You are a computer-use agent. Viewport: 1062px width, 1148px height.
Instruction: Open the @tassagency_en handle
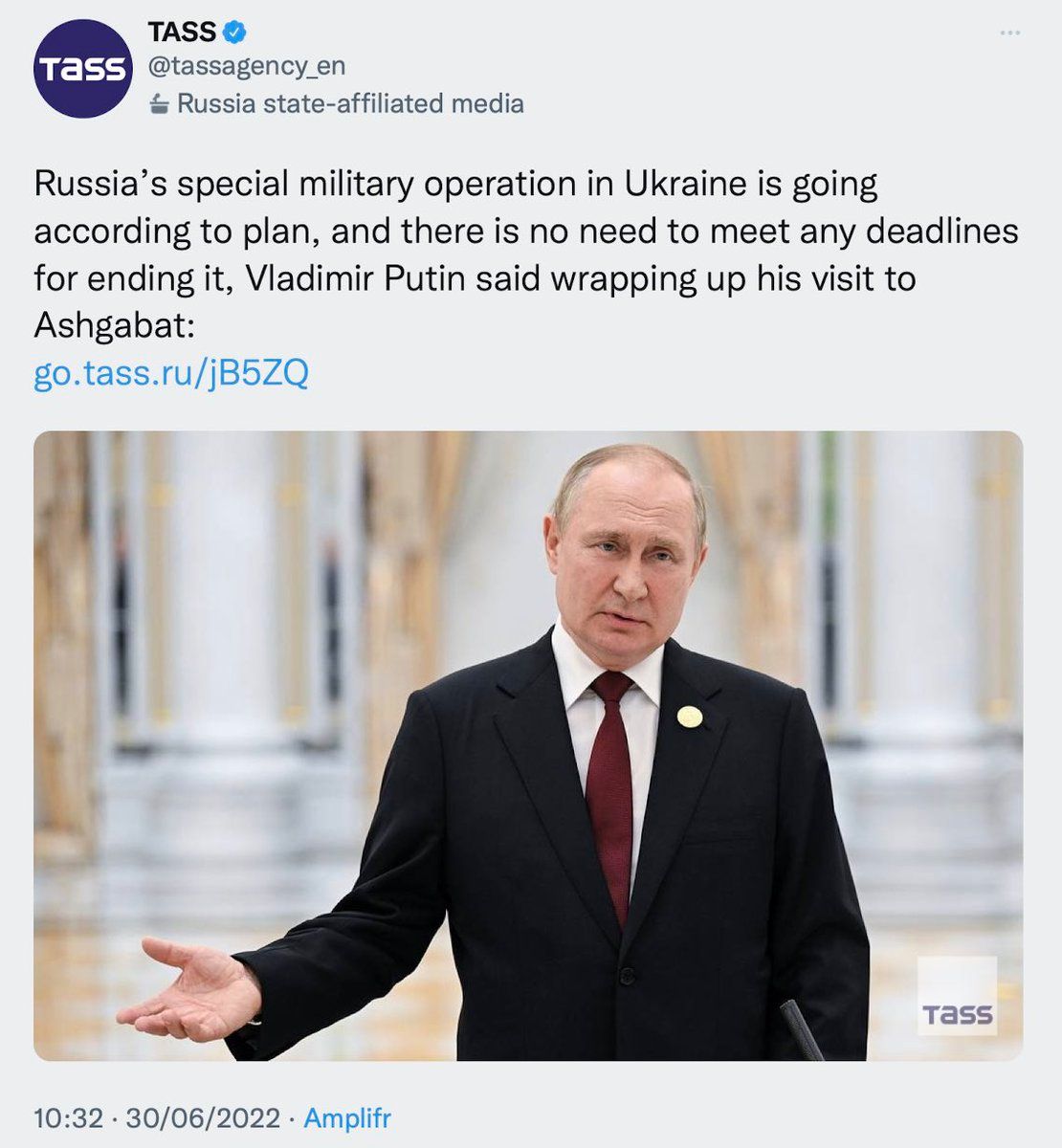point(246,66)
